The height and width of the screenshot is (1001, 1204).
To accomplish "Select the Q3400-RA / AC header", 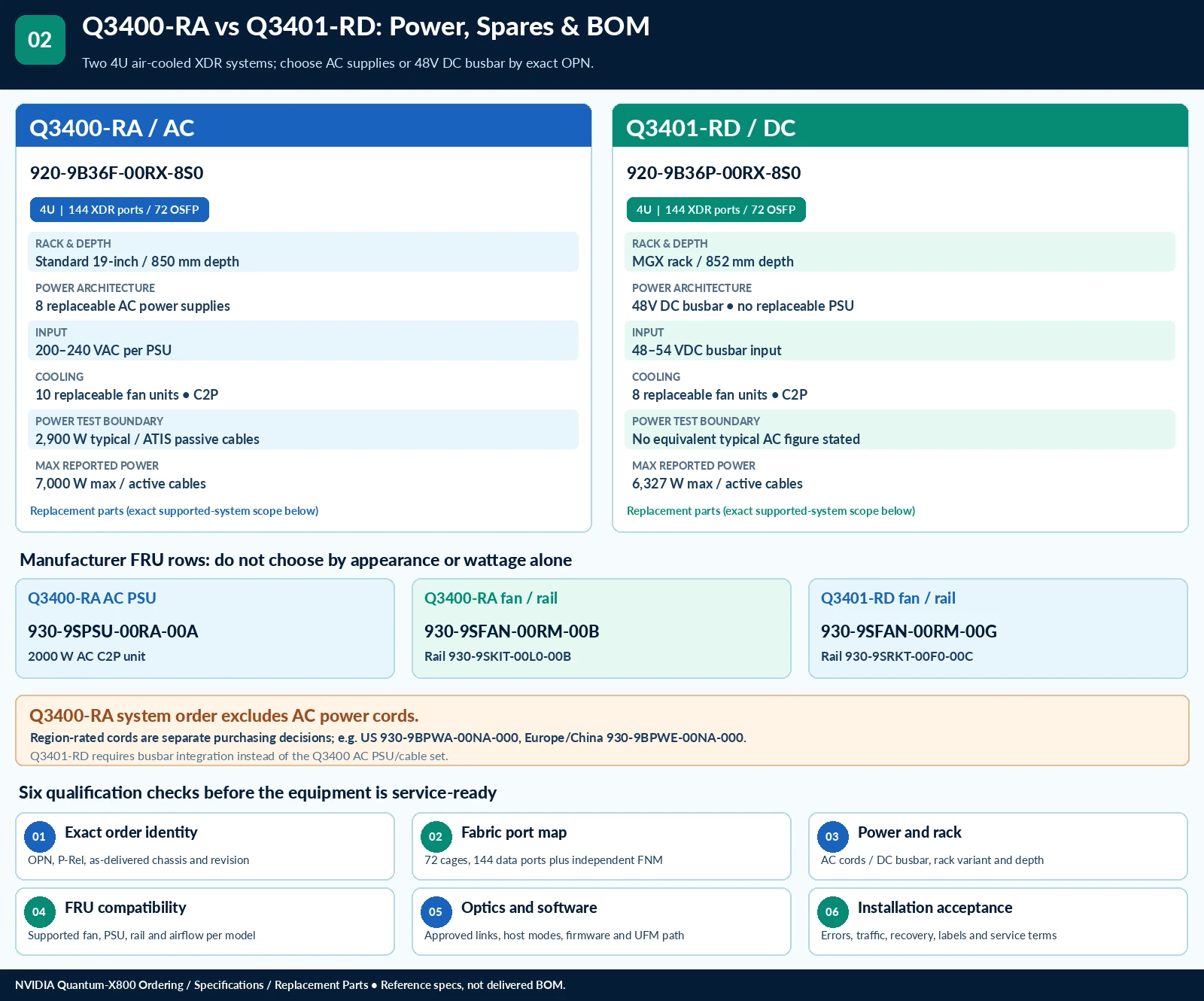I will coord(303,126).
